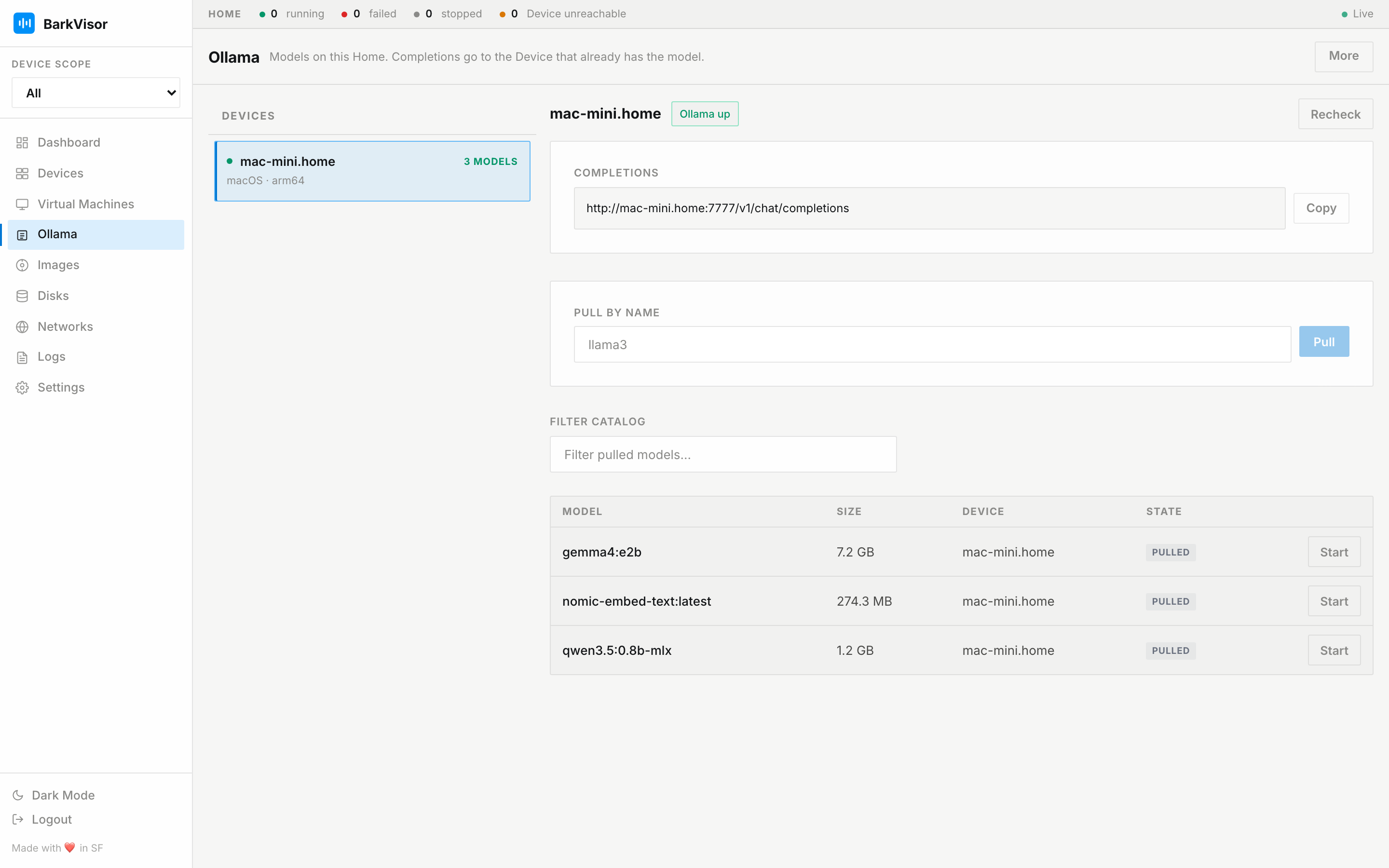Image resolution: width=1389 pixels, height=868 pixels.
Task: Click the BarkVisor logo icon
Action: [24, 24]
